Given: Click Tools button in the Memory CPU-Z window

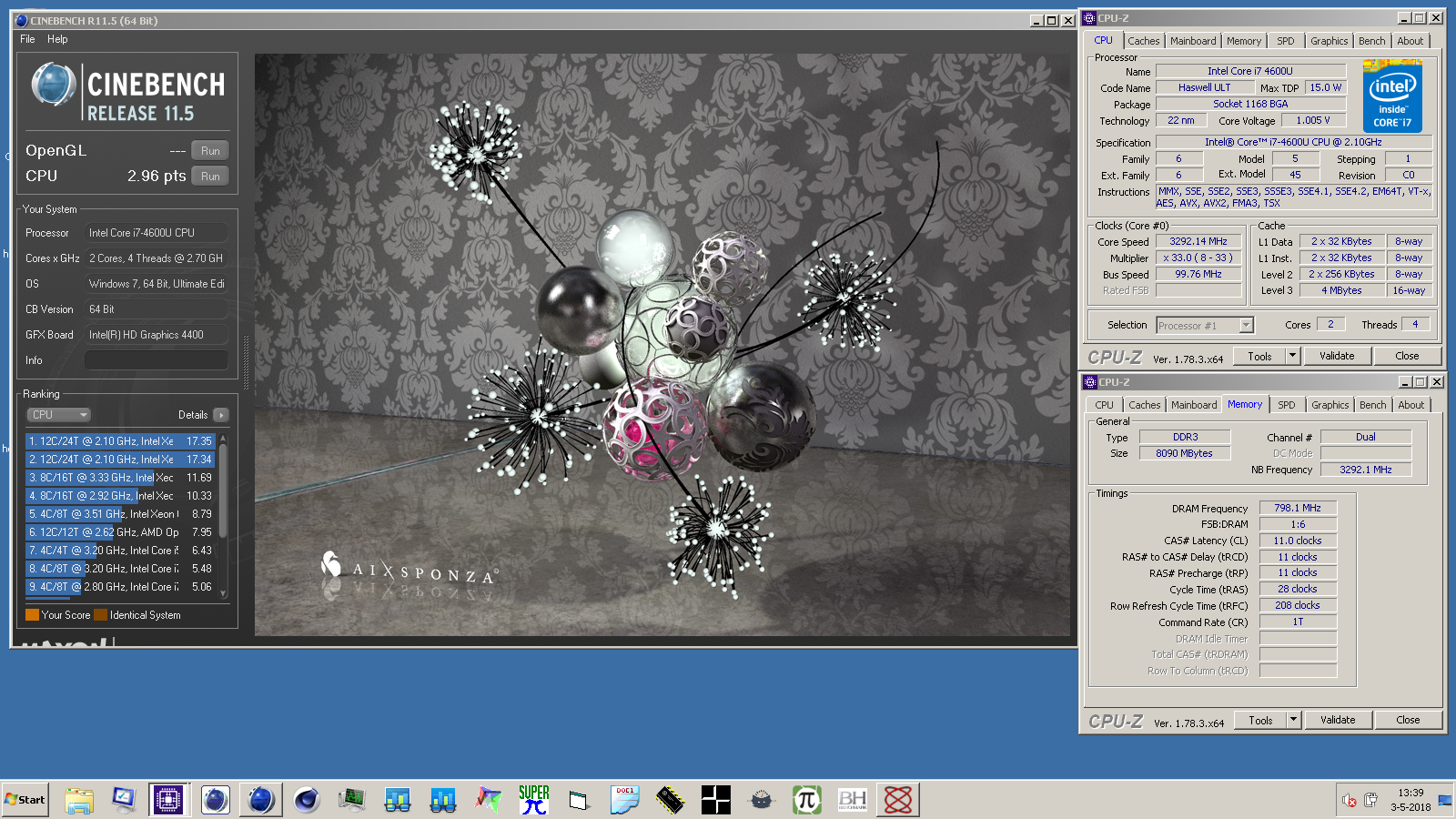Looking at the screenshot, I should tap(1260, 720).
